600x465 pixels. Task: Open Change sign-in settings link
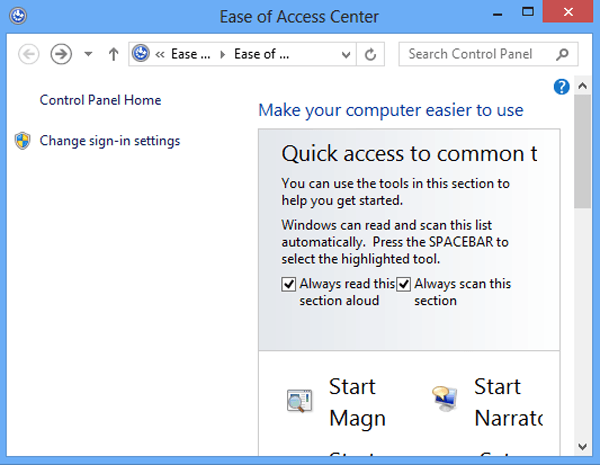coord(110,140)
